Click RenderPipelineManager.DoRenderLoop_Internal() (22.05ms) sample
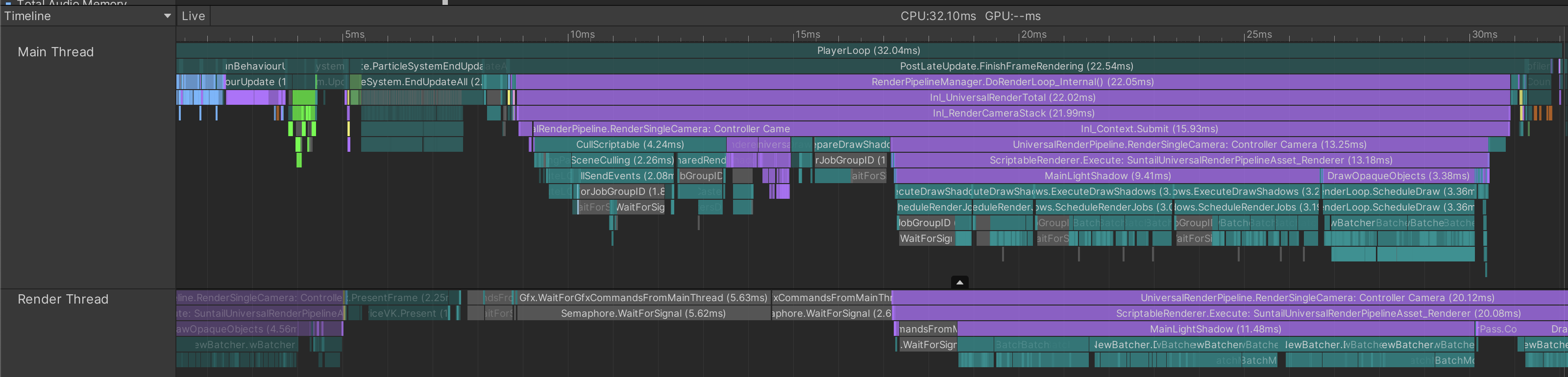Viewport: 1568px width, 377px height. click(x=1012, y=82)
